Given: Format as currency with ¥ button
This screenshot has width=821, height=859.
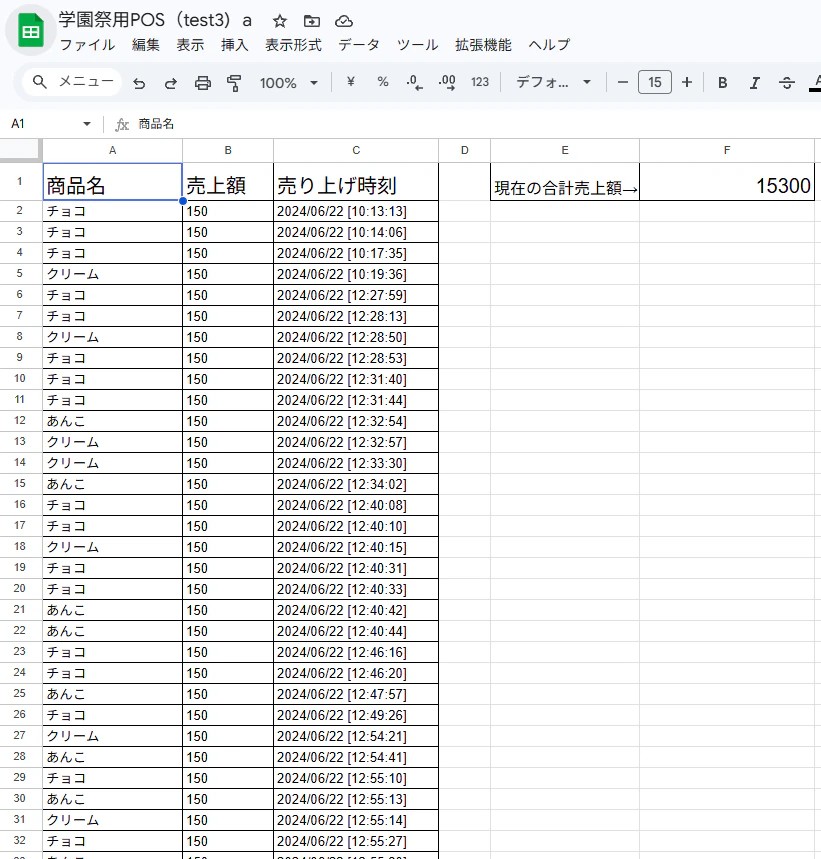Looking at the screenshot, I should [351, 82].
